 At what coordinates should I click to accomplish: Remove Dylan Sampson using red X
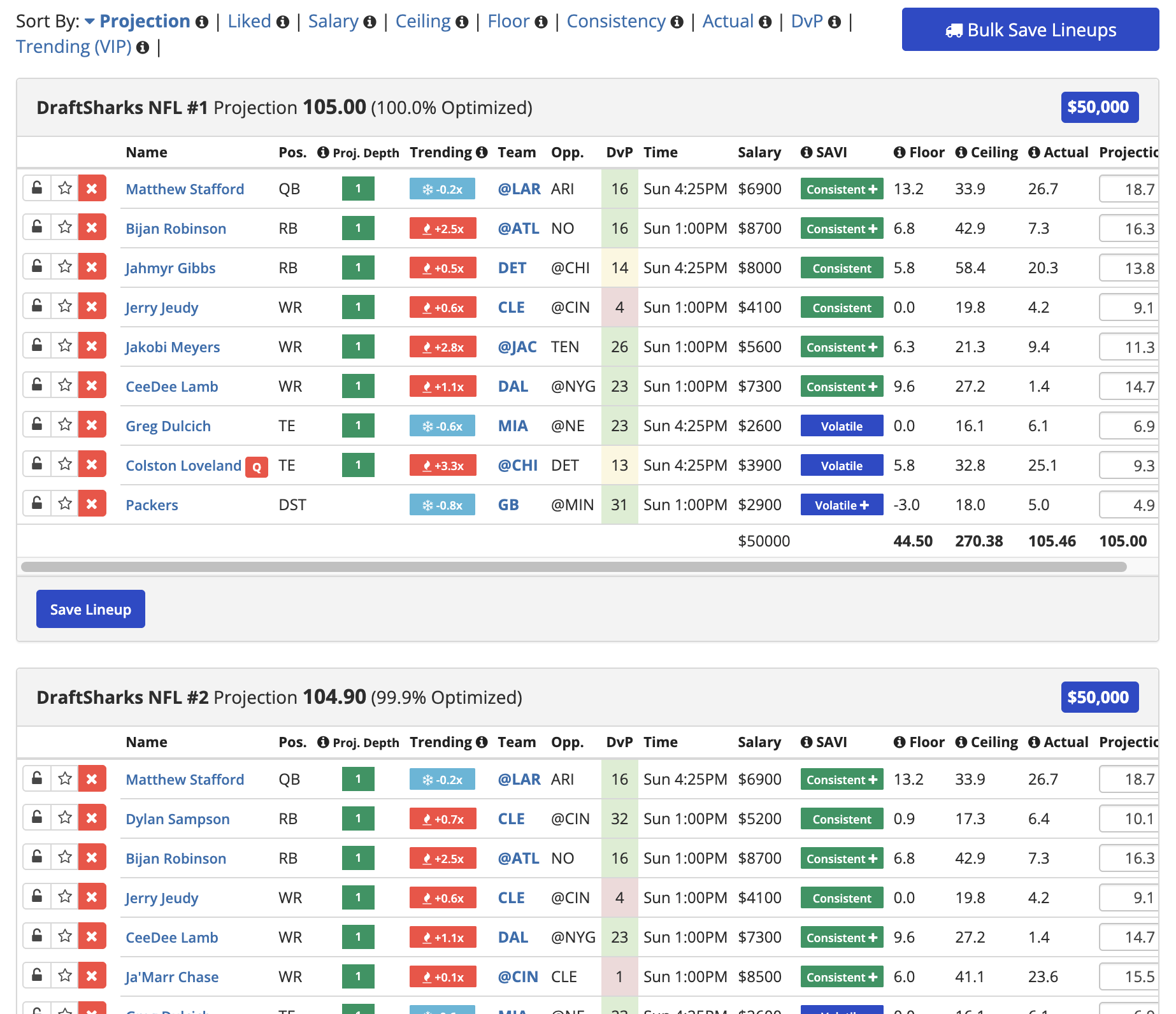(x=92, y=818)
